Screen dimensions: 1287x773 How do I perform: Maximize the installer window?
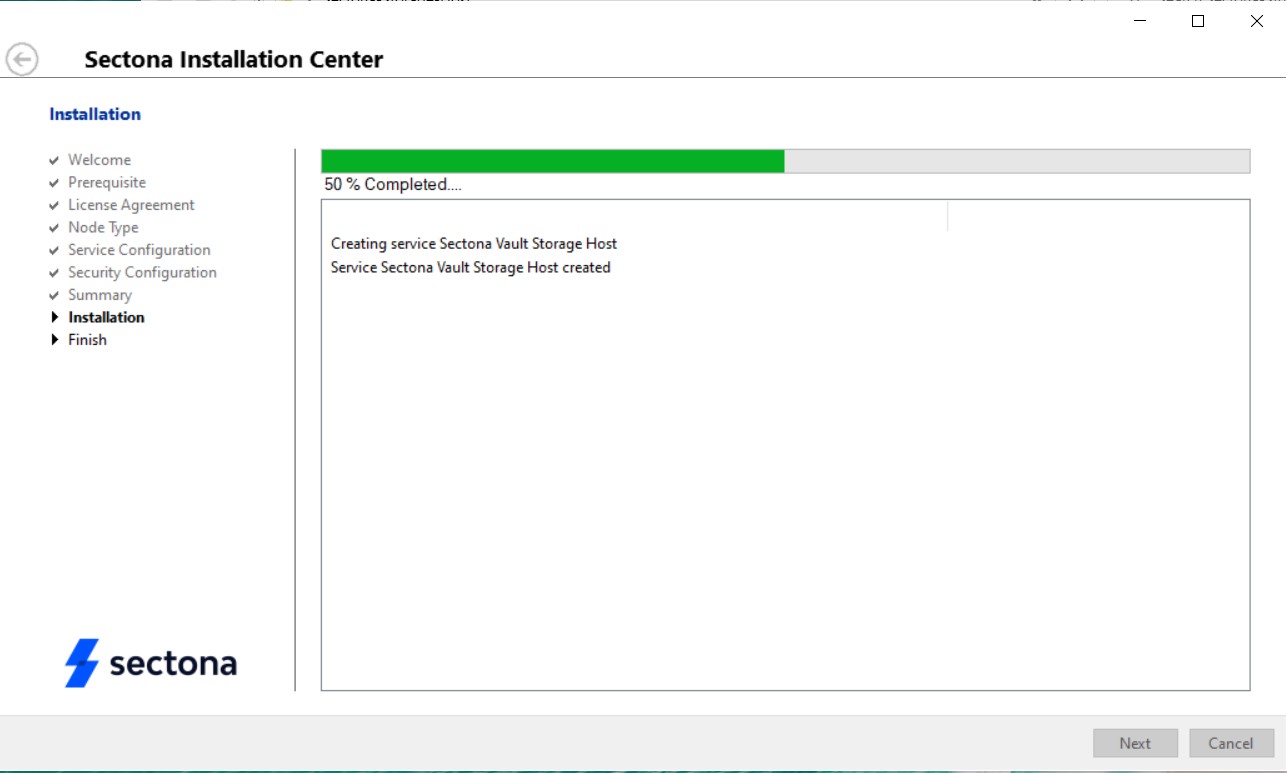click(1198, 21)
